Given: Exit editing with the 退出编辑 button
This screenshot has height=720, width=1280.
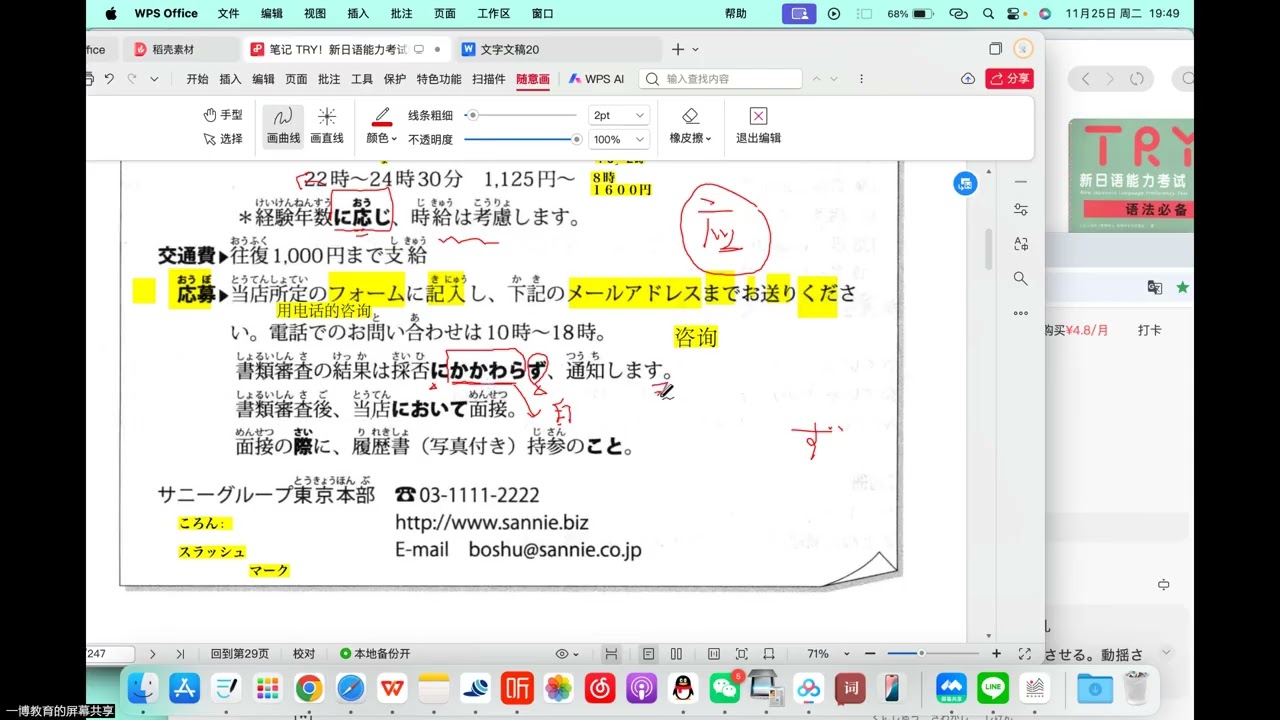Looking at the screenshot, I should point(758,126).
